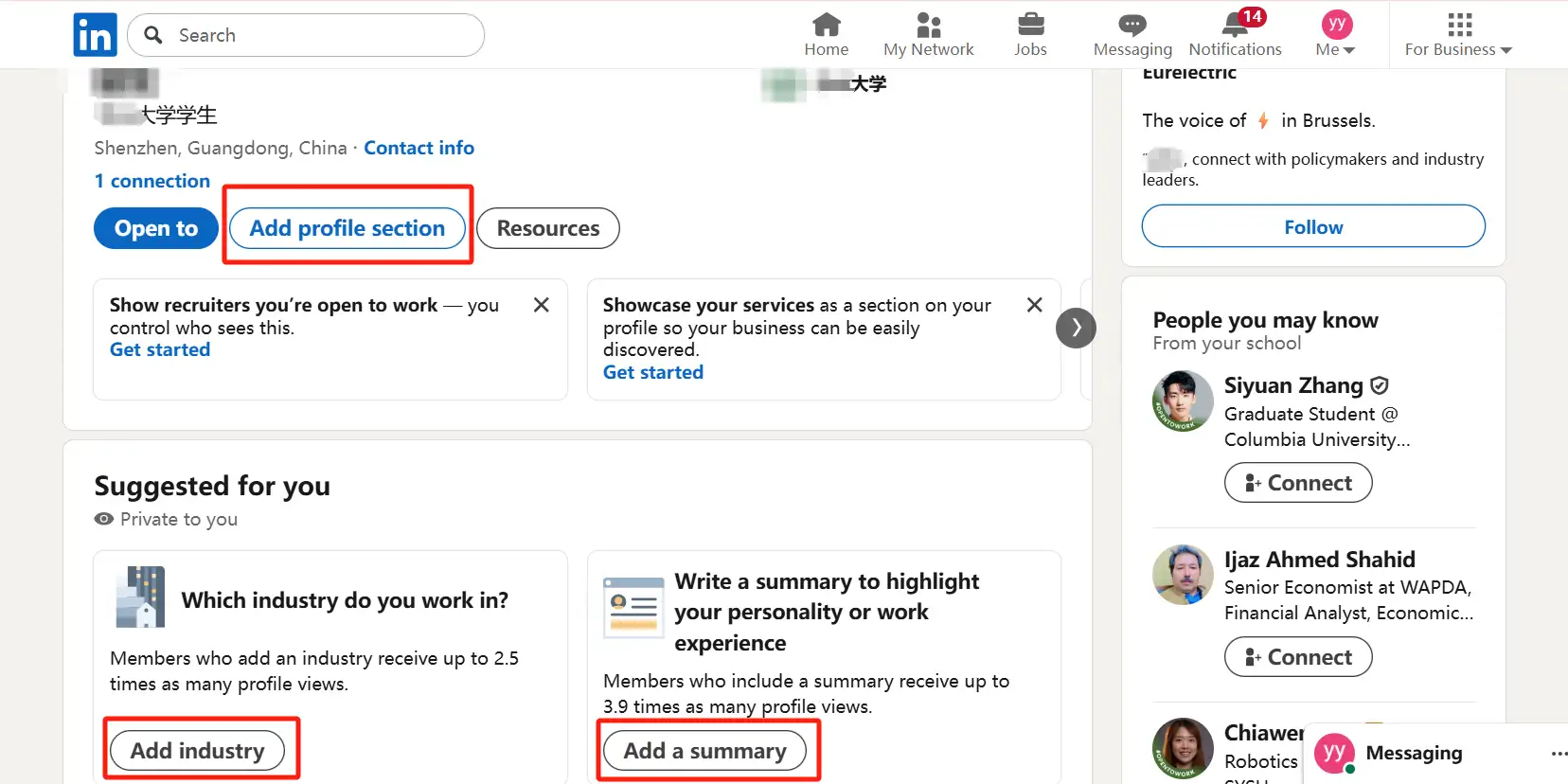Click the search magnifier icon
Viewport: 1568px width, 784px height.
[152, 35]
